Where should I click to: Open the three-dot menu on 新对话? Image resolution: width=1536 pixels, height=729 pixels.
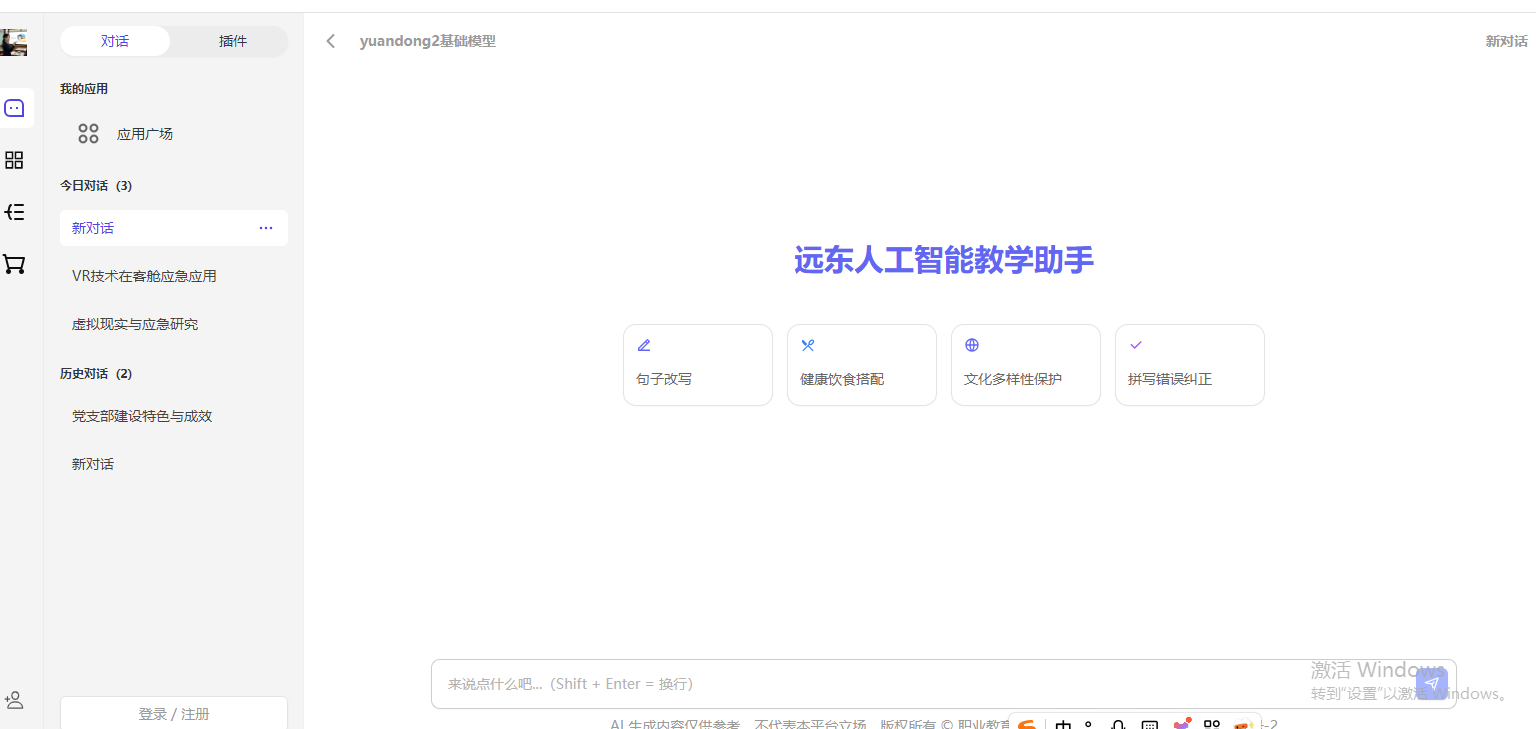click(x=266, y=228)
